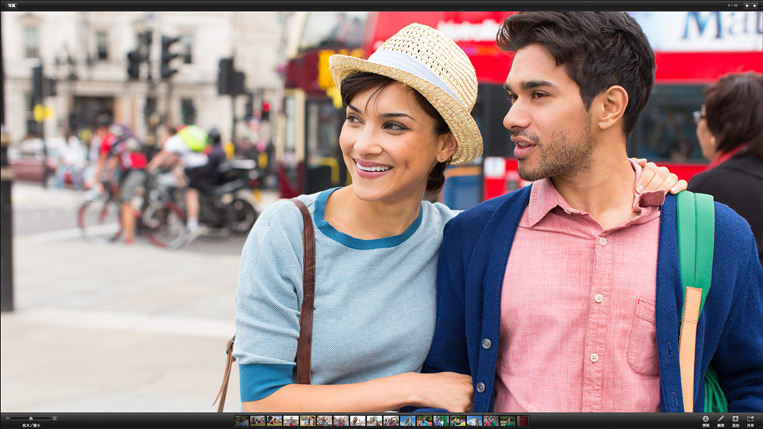This screenshot has width=763, height=429.
Task: Click the photo counter in the top bar
Action: click(732, 5)
